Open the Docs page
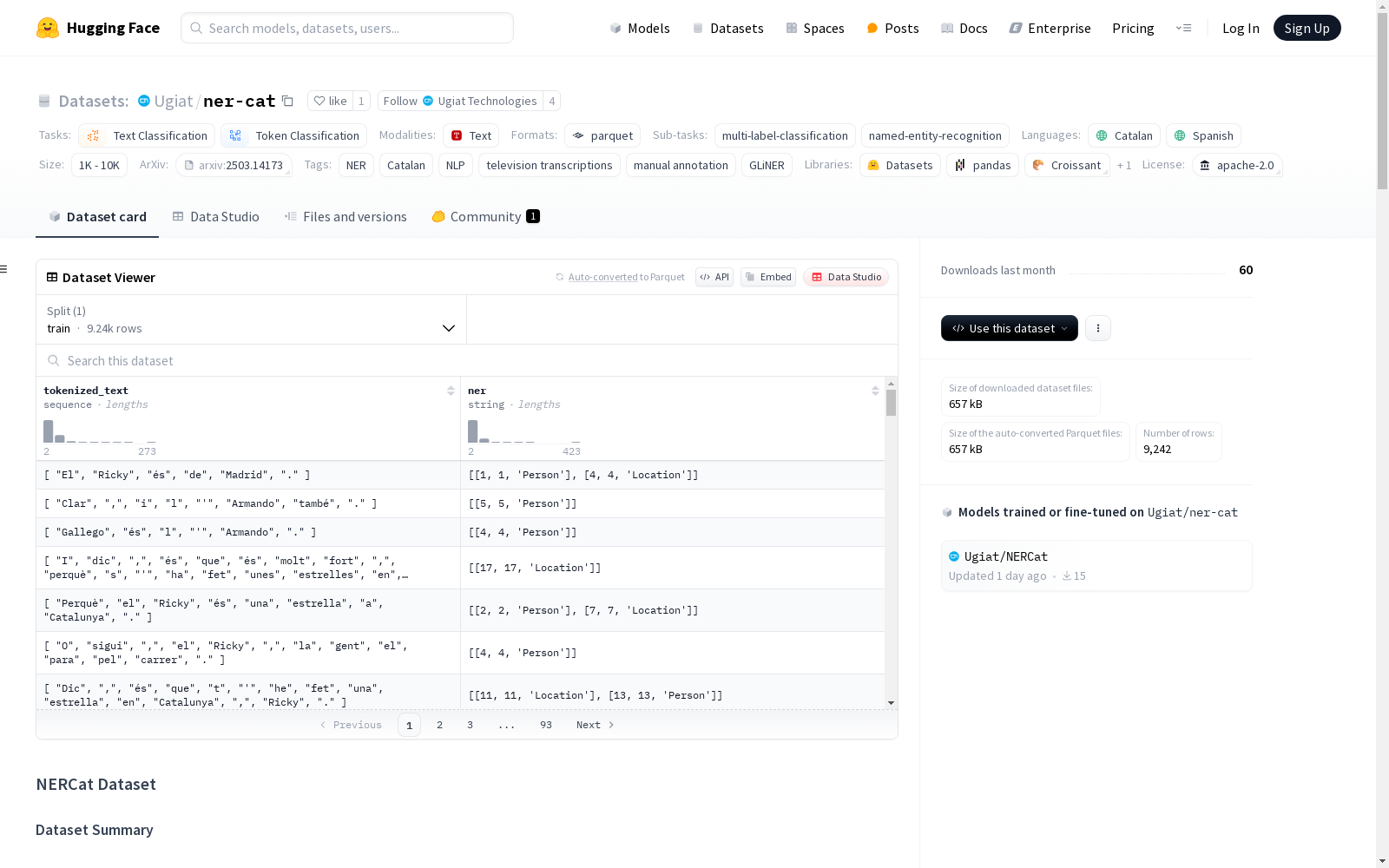This screenshot has width=1389, height=868. tap(964, 28)
